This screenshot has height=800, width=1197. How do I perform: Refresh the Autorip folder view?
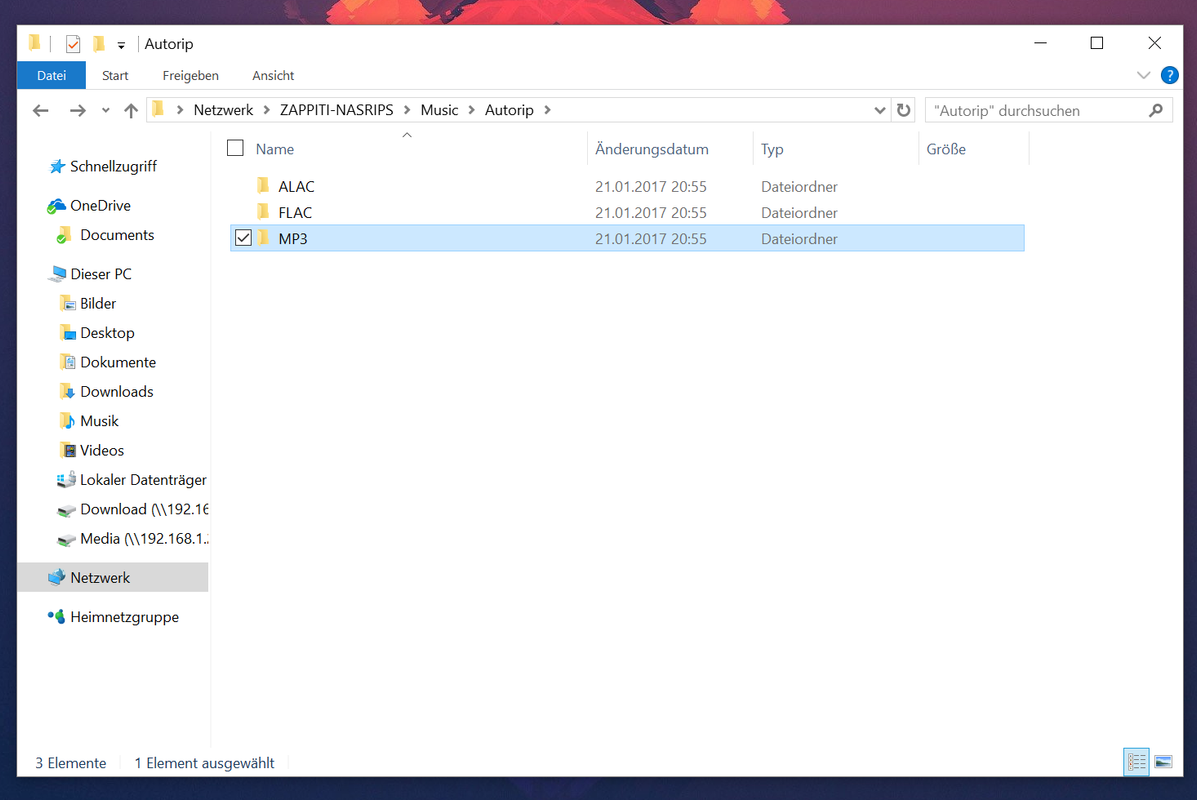click(904, 110)
